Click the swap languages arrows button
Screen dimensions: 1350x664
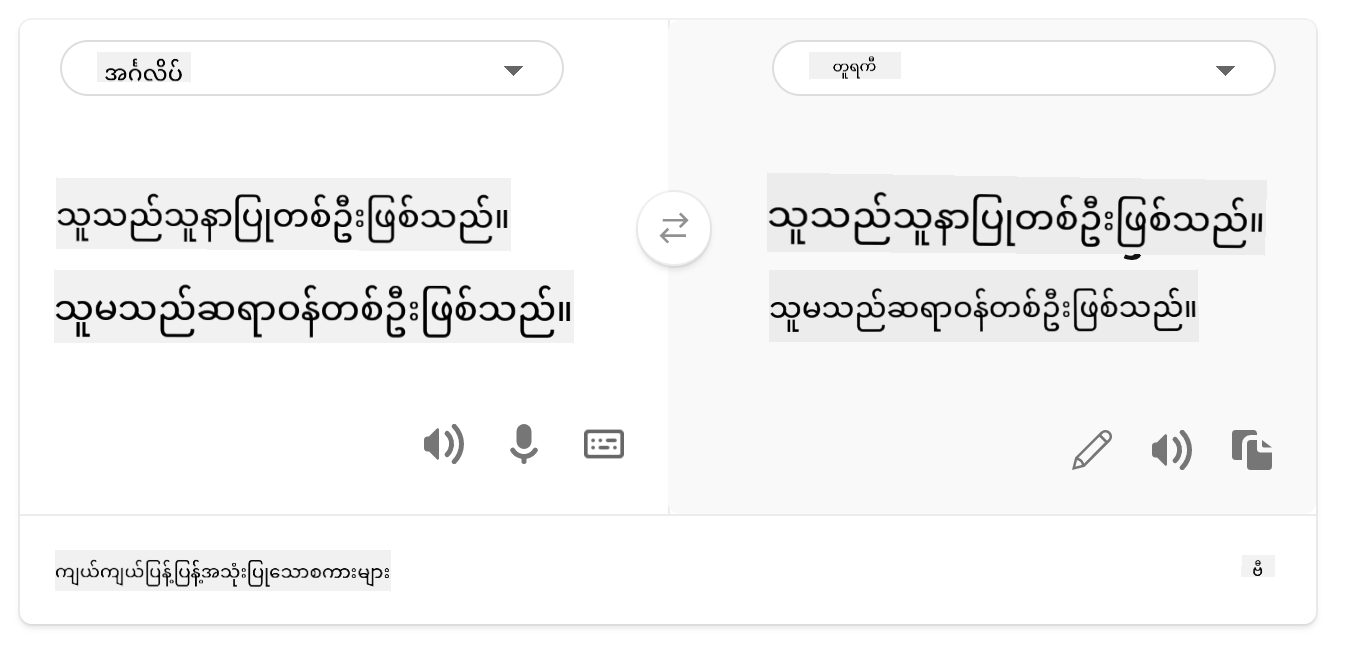[x=674, y=229]
